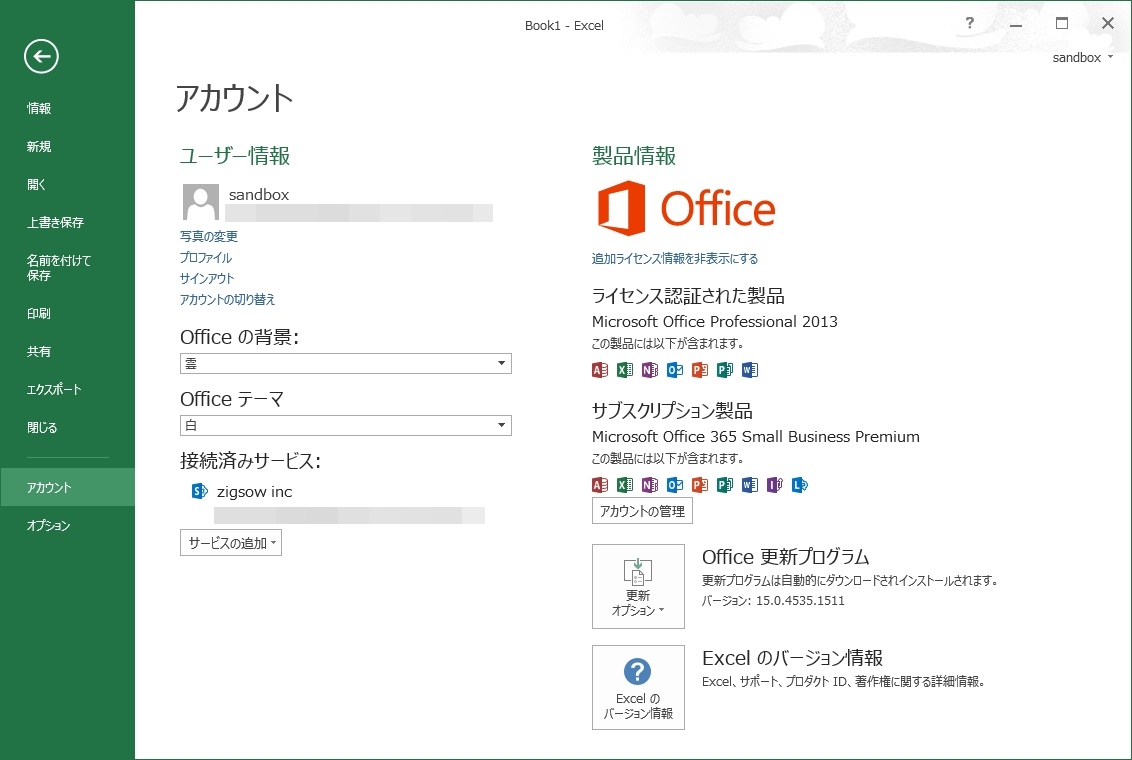Go back using the circled arrow icon
The width and height of the screenshot is (1132, 760).
[41, 56]
